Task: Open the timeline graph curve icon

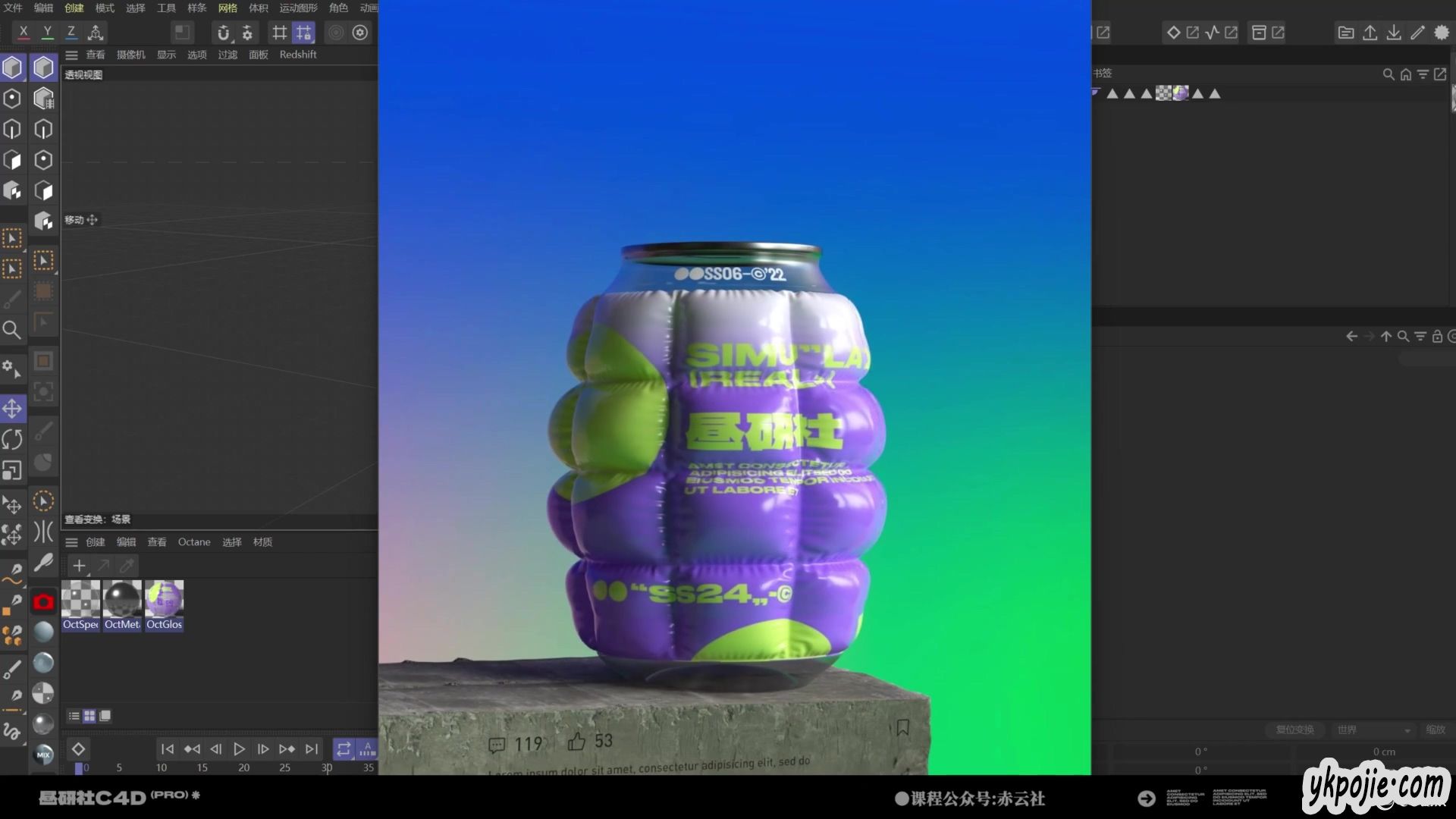Action: [x=1212, y=33]
